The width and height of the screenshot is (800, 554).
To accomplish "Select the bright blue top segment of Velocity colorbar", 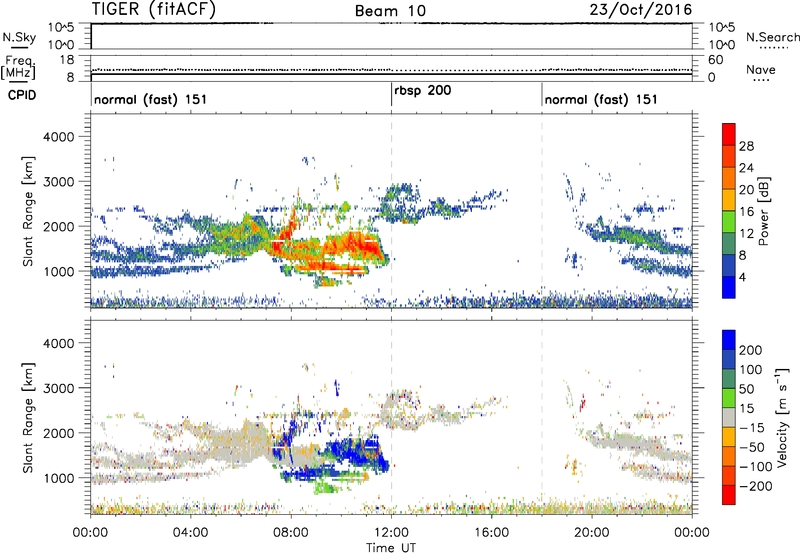I will coord(729,340).
